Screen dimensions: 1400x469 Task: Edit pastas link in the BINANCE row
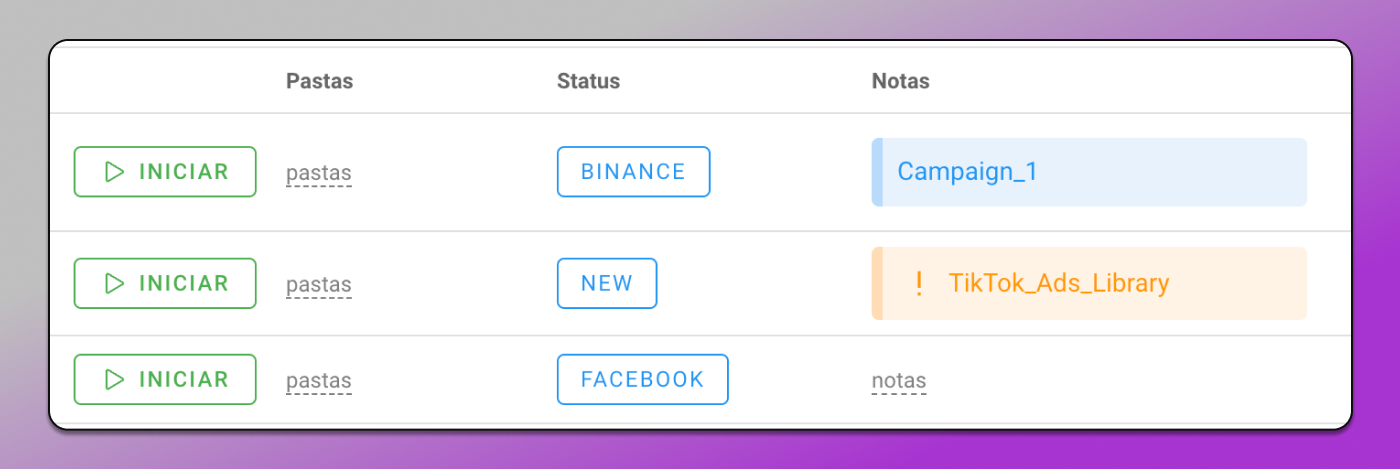click(x=319, y=173)
